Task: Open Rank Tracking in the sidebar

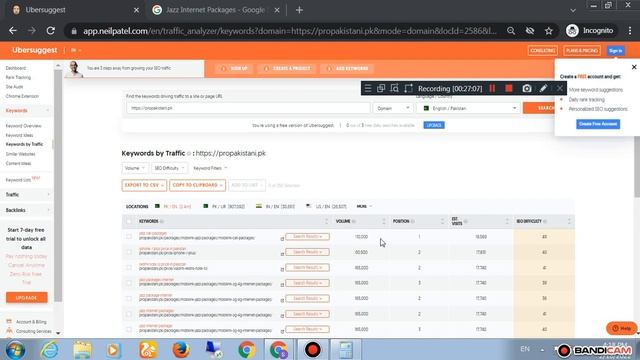Action: point(18,78)
